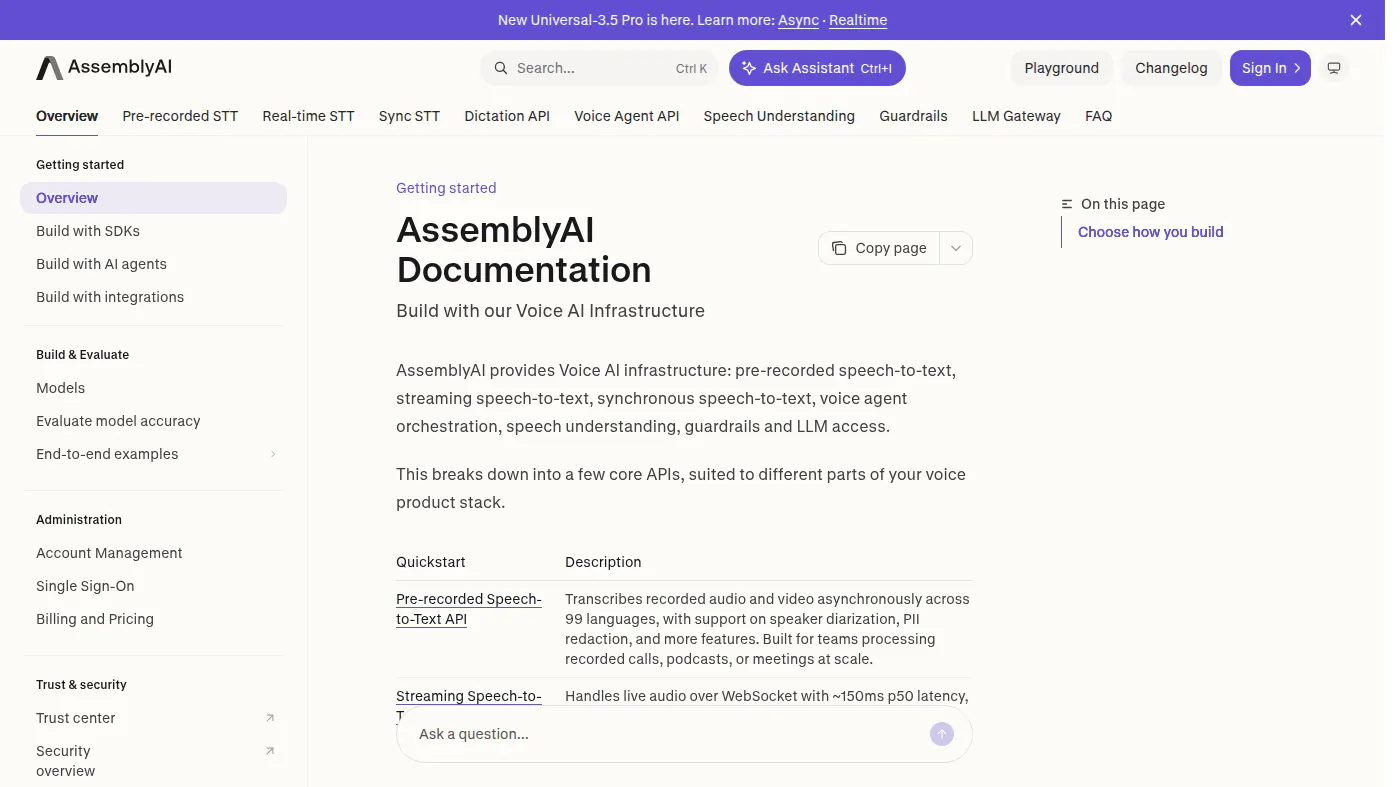The width and height of the screenshot is (1400, 787).
Task: Follow the Realtime link in the banner
Action: coord(858,20)
